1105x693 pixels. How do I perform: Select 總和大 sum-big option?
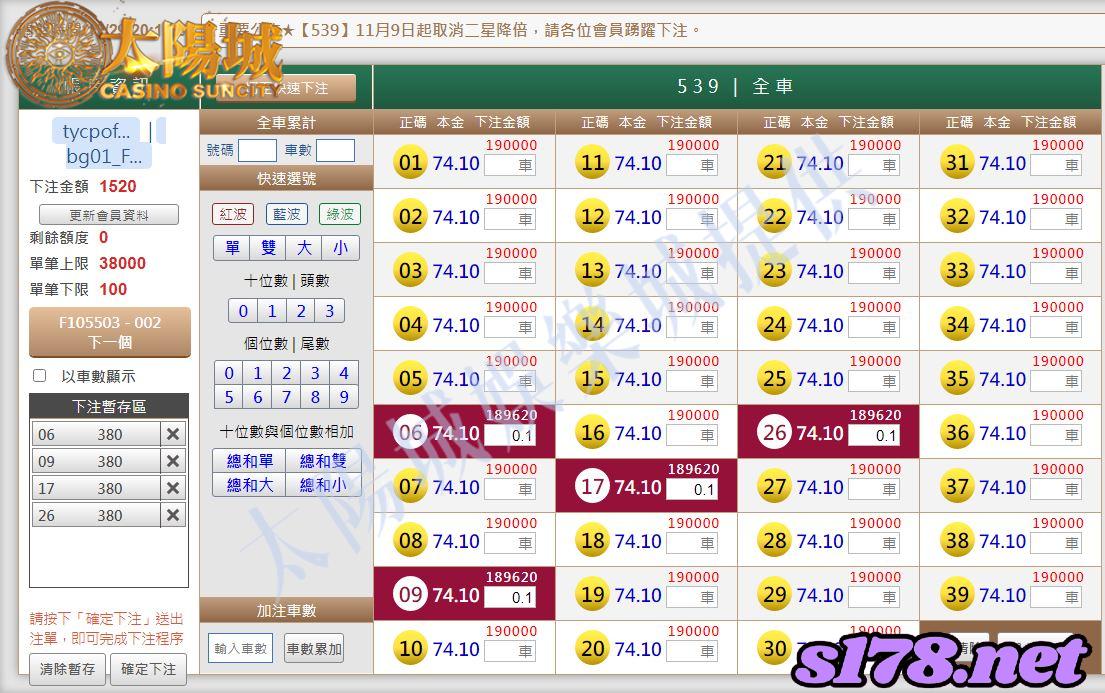click(249, 485)
